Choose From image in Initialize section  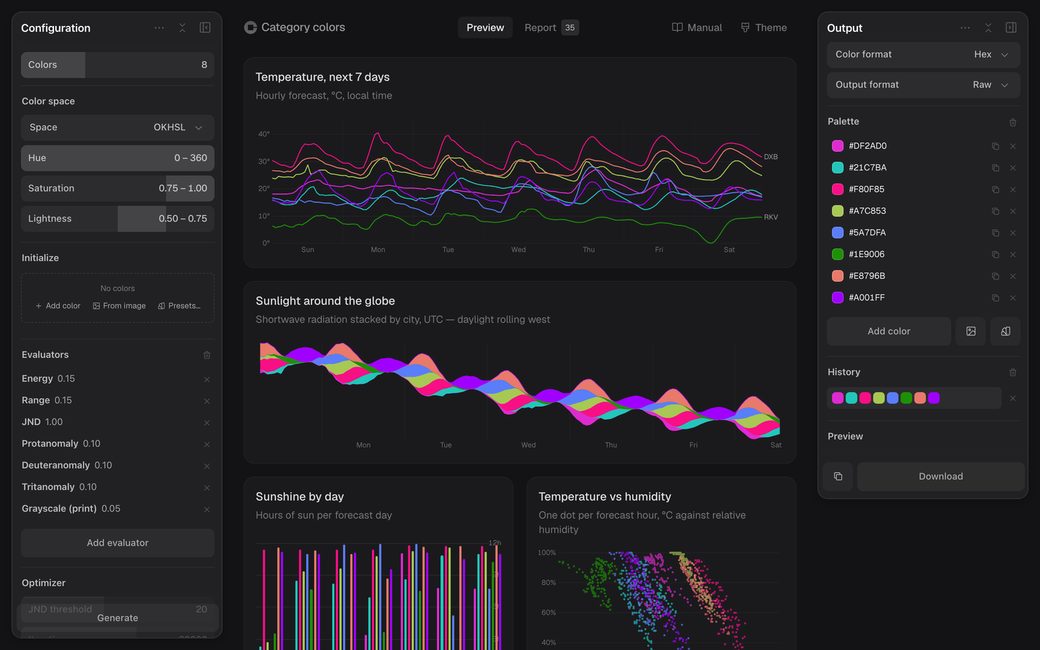coord(119,306)
